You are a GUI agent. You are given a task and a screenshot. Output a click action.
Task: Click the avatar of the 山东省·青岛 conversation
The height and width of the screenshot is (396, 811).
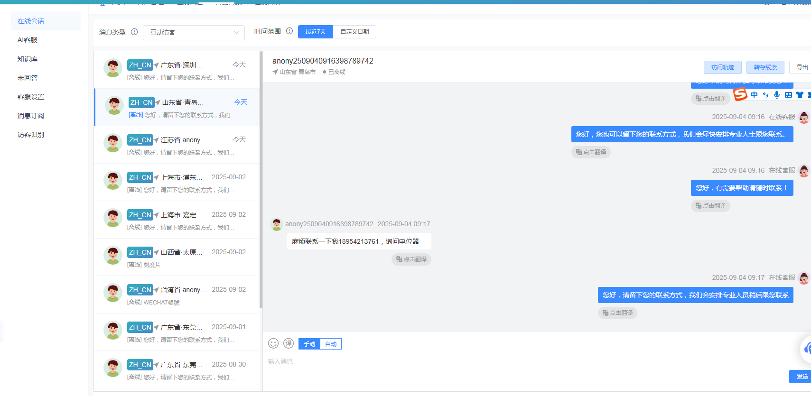[x=114, y=105]
